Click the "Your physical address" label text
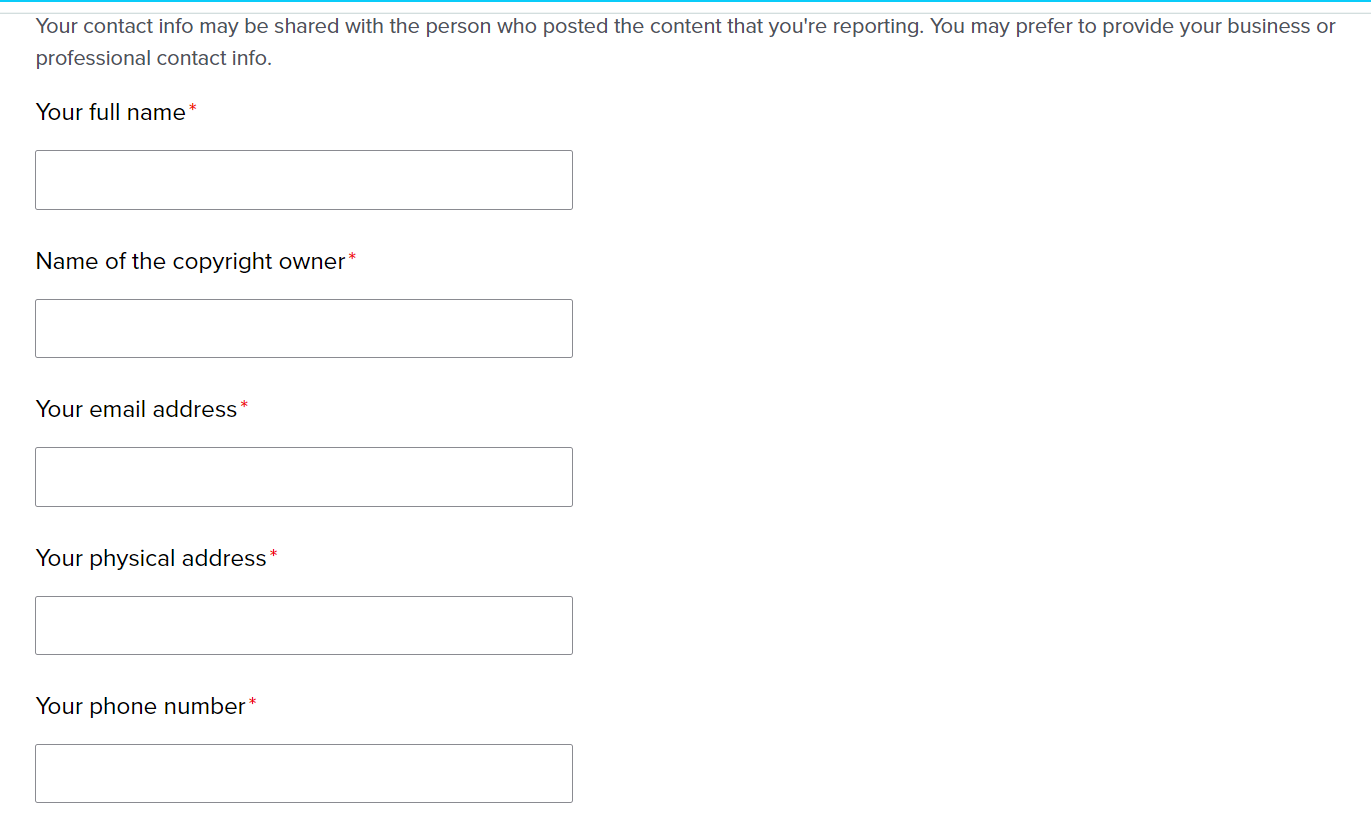 [x=151, y=558]
